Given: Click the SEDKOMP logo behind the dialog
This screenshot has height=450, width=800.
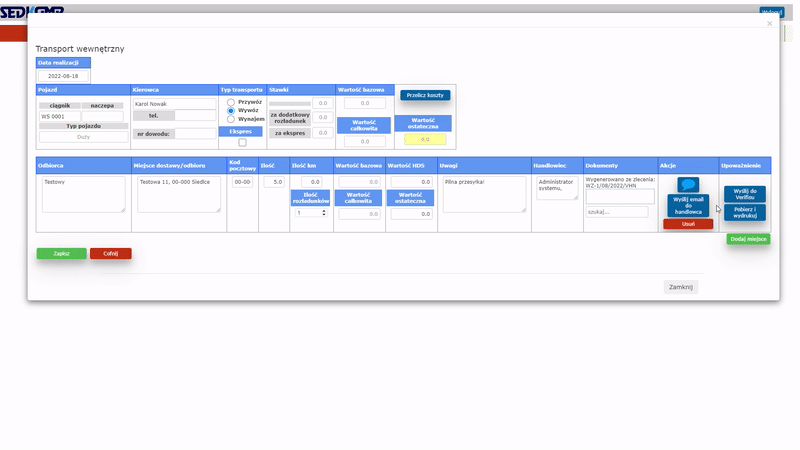Looking at the screenshot, I should coord(32,12).
